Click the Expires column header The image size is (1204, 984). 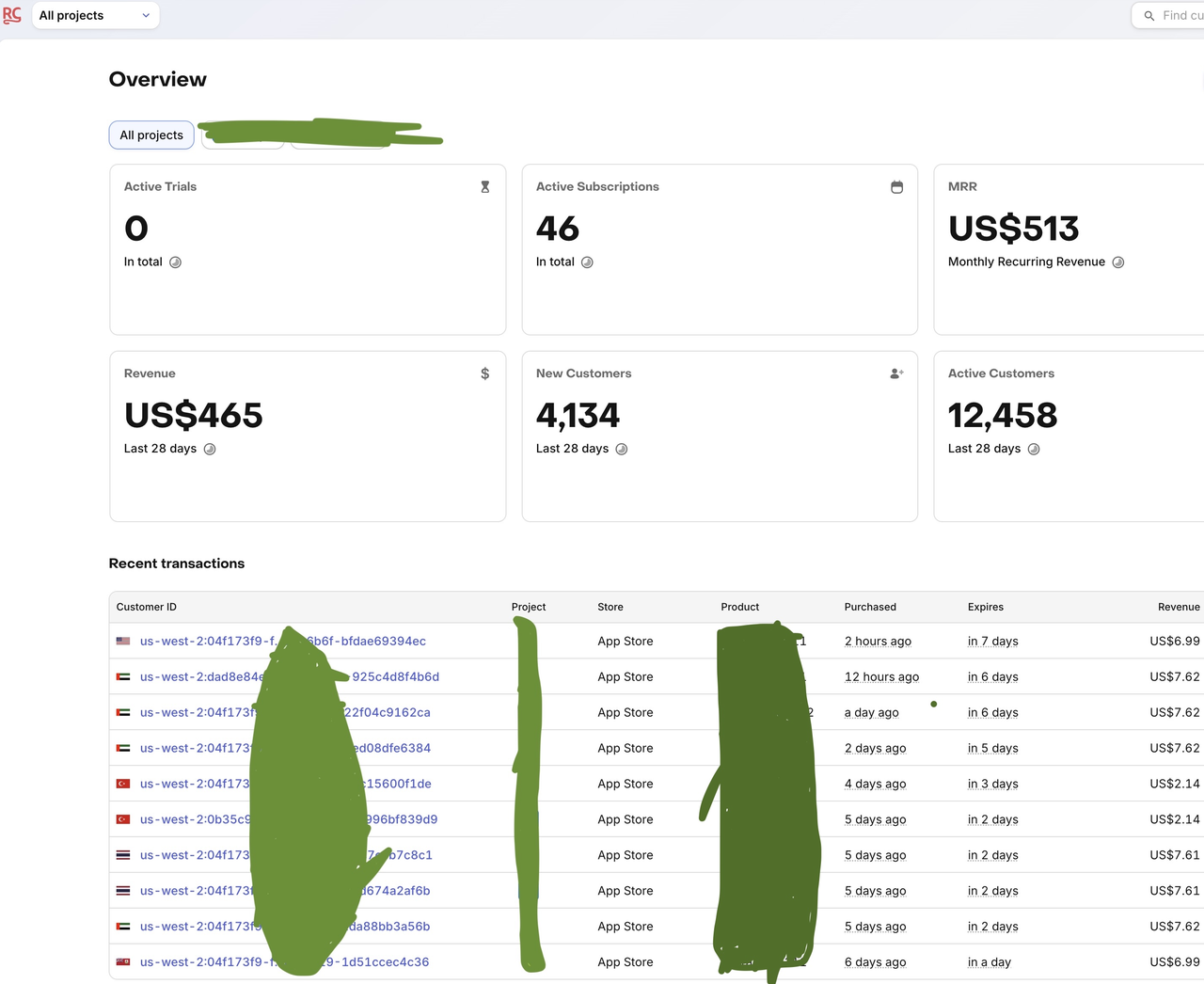pyautogui.click(x=986, y=607)
